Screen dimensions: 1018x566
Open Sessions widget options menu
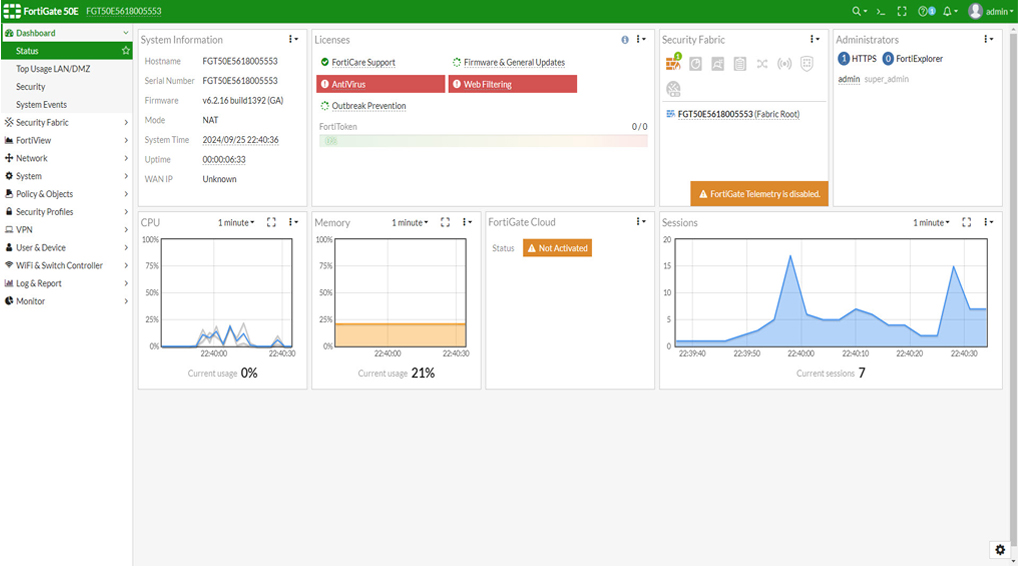tap(988, 222)
